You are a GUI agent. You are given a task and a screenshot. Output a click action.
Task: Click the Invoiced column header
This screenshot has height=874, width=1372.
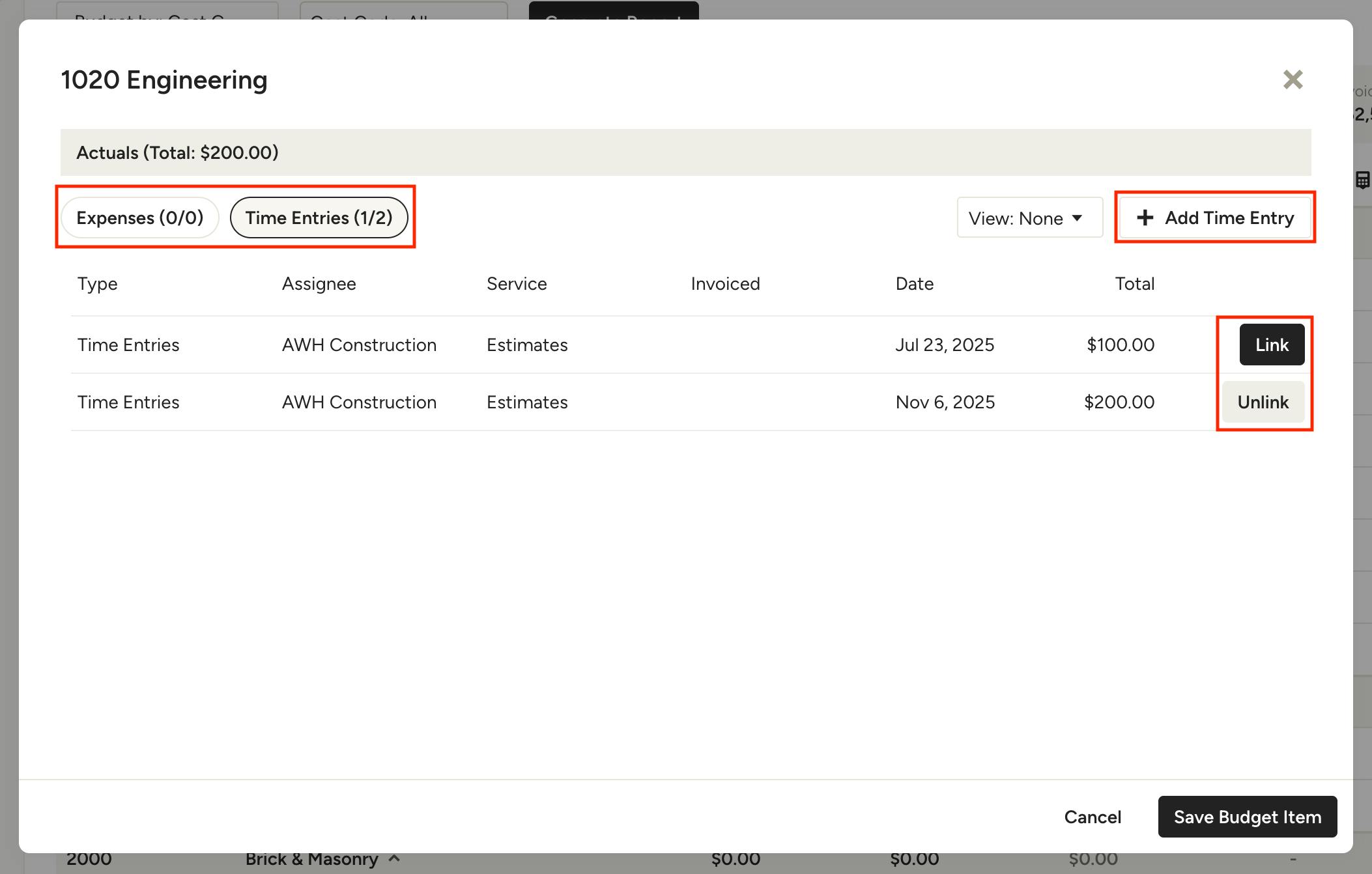pos(725,284)
